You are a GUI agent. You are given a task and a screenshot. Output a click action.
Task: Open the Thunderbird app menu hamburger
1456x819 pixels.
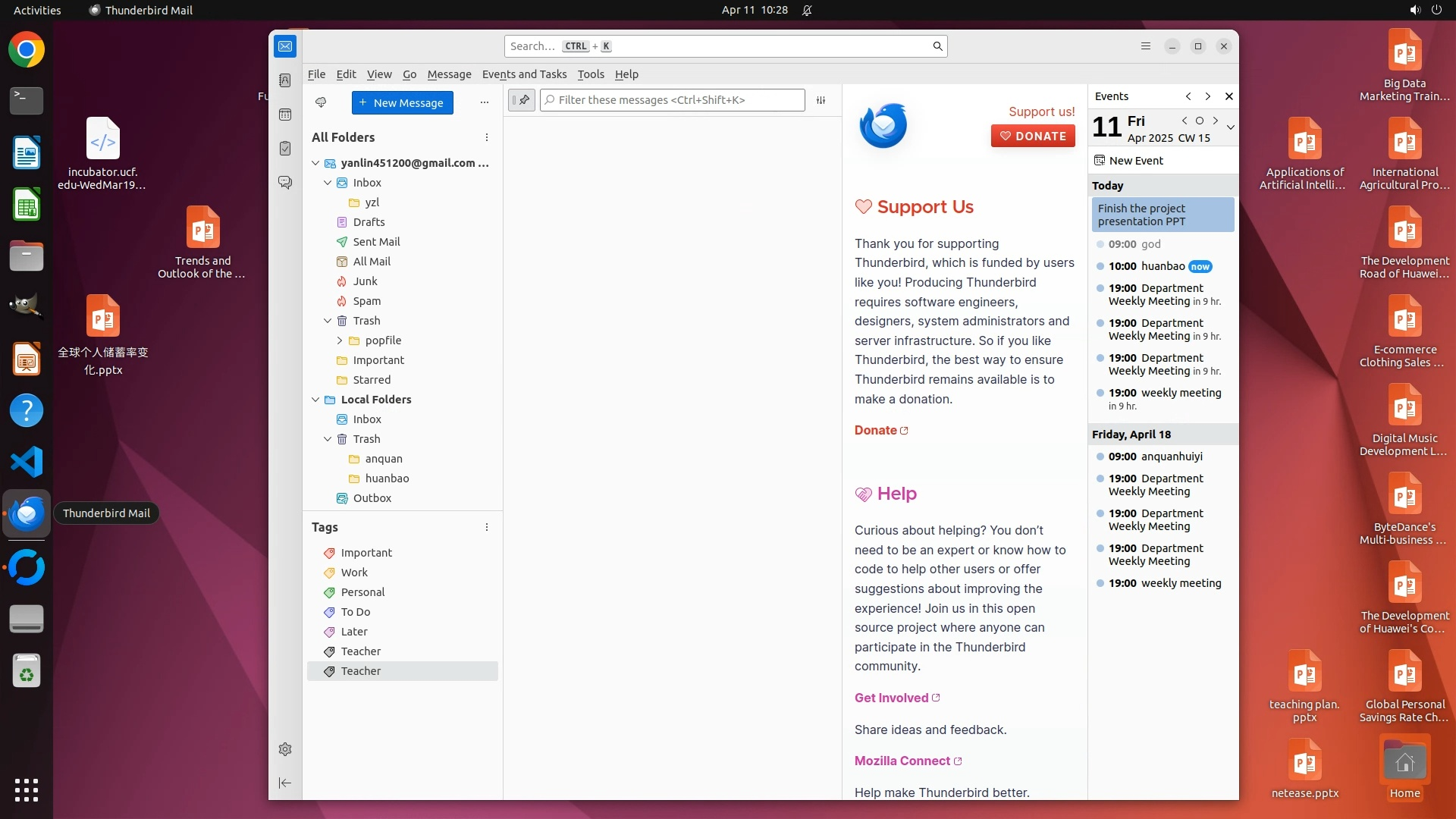point(1146,46)
